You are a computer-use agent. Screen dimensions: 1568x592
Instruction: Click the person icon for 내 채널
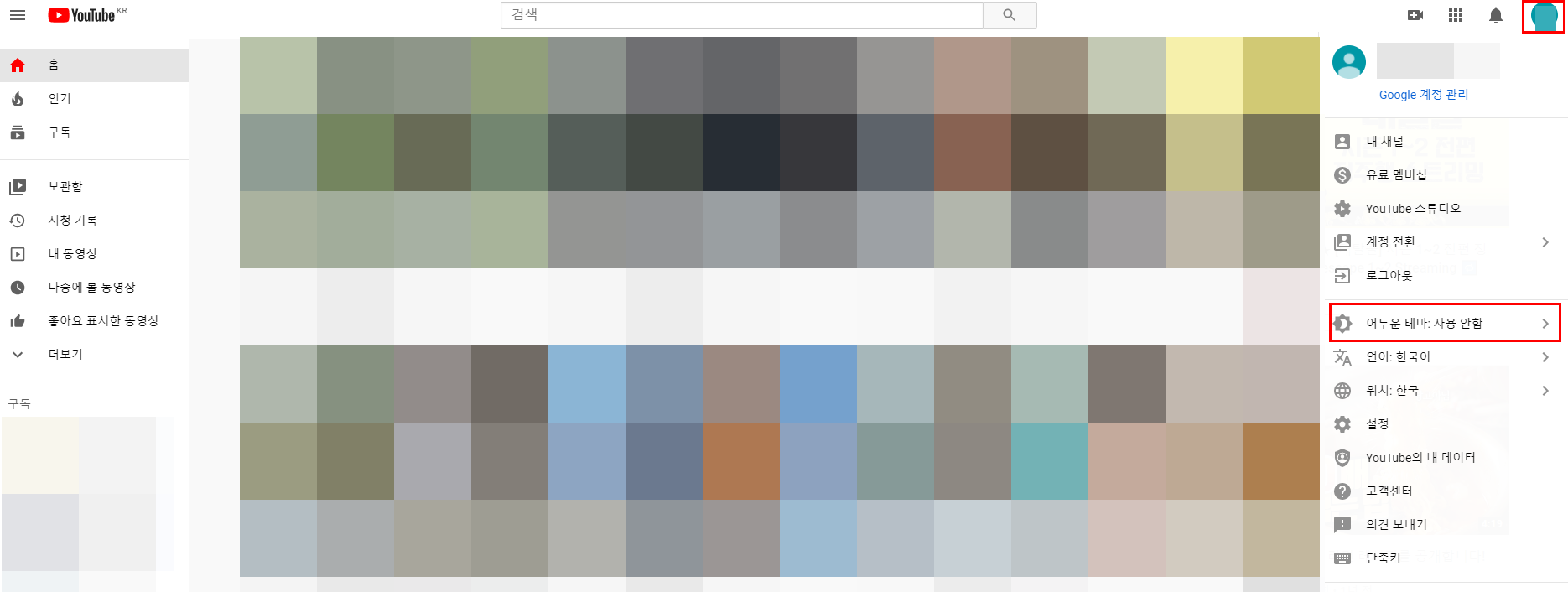click(x=1342, y=142)
